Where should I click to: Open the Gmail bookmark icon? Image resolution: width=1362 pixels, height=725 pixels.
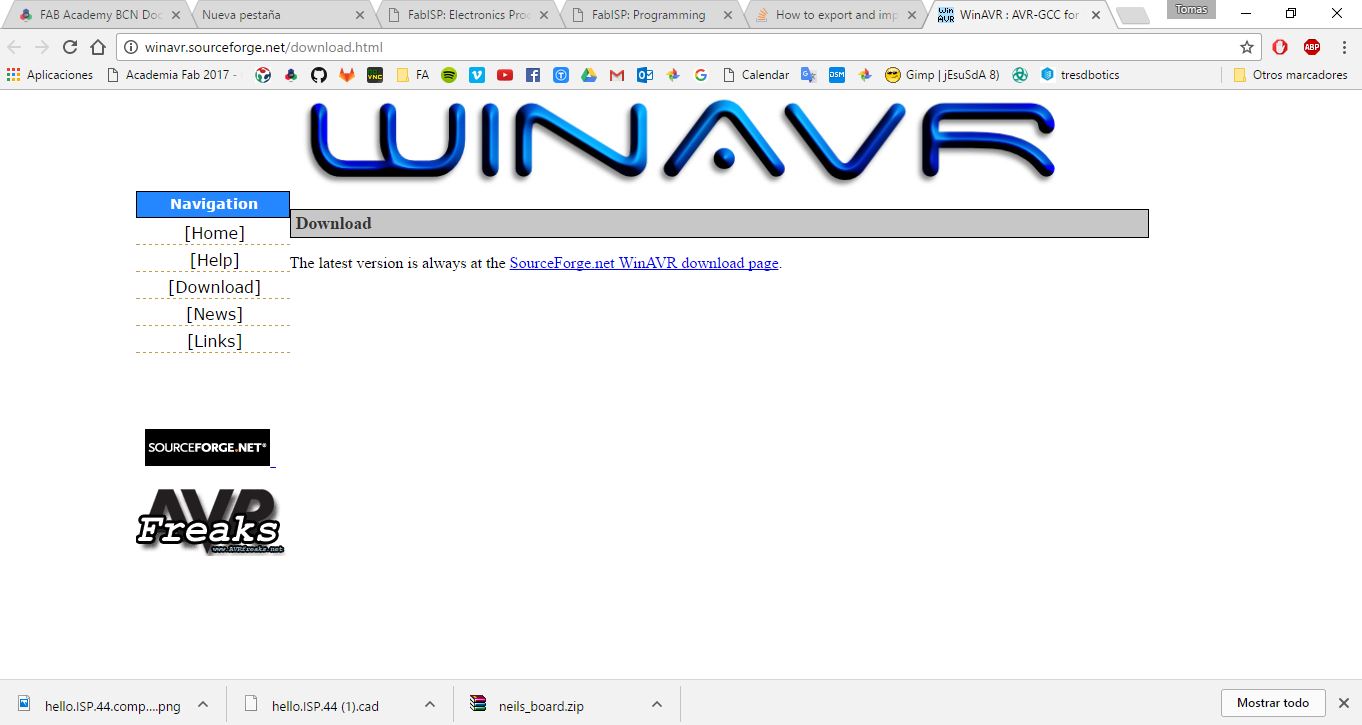click(x=617, y=75)
